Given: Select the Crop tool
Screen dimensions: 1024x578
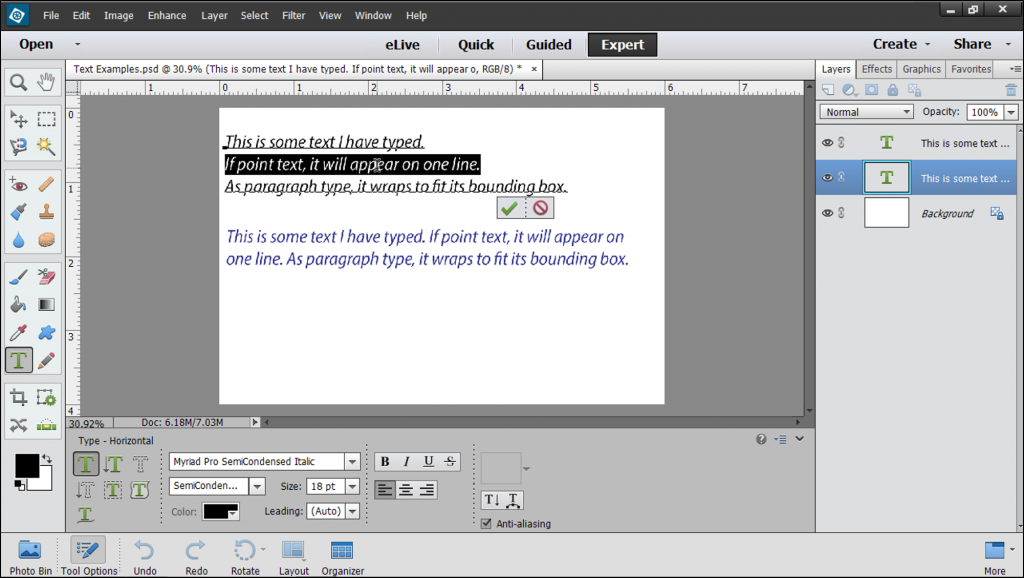Looking at the screenshot, I should 18,397.
